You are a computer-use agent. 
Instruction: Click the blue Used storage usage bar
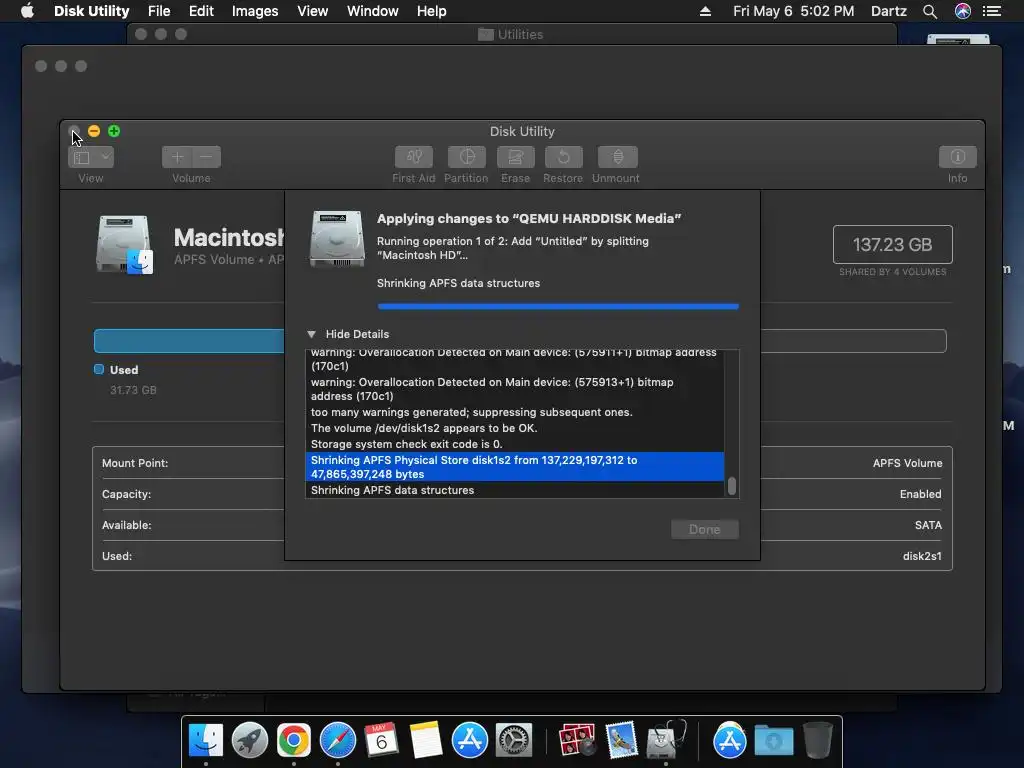coord(189,341)
